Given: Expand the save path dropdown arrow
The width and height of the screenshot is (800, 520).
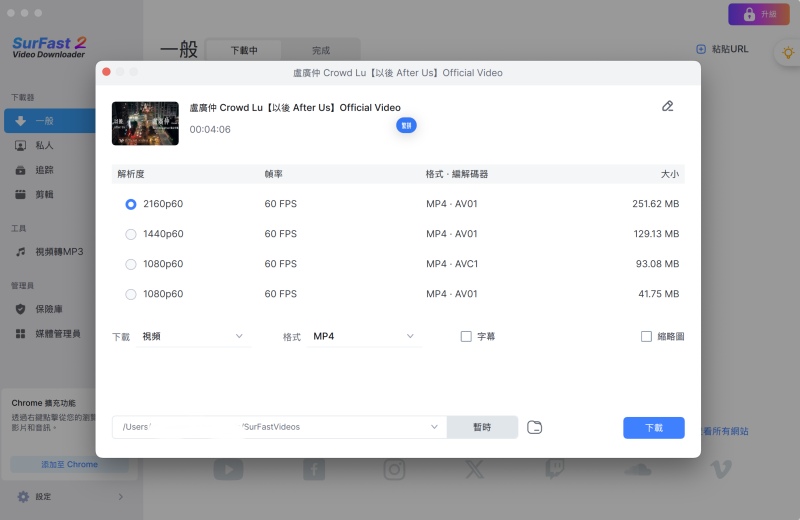Looking at the screenshot, I should click(434, 427).
